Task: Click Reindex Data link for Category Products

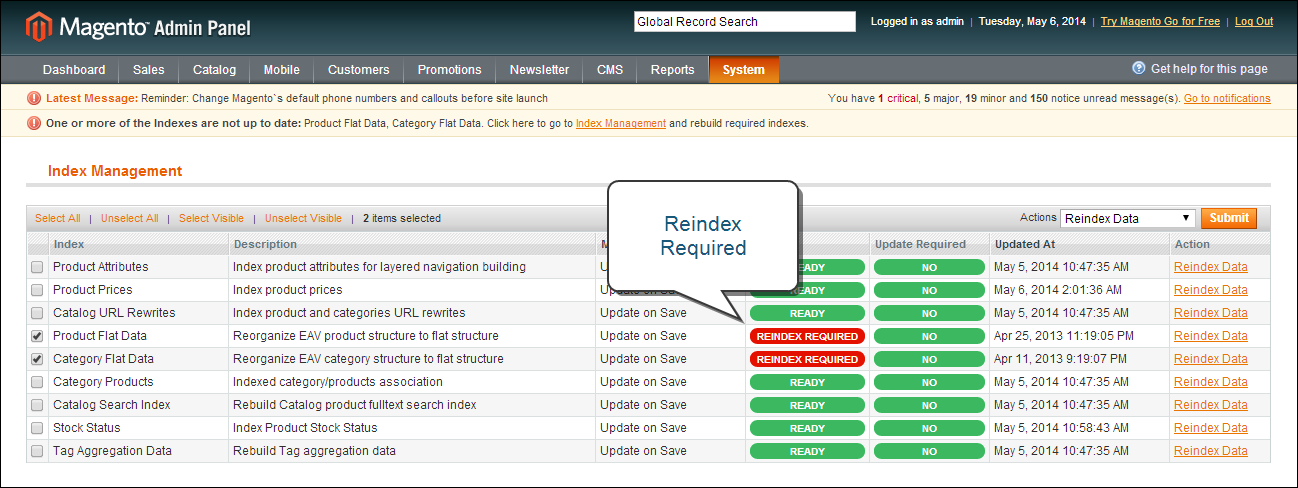Action: coord(1211,382)
